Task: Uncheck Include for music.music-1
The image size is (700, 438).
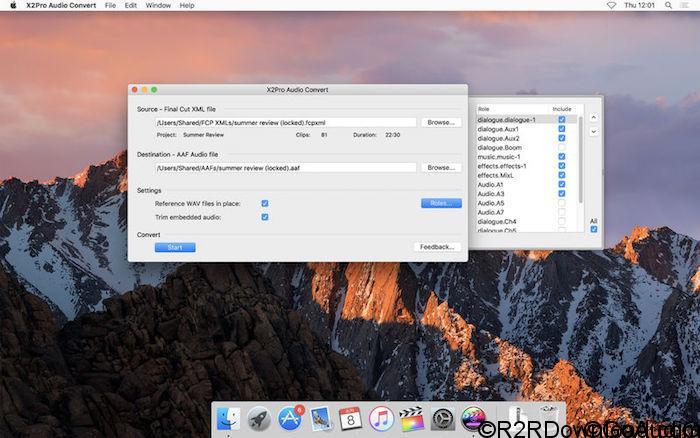Action: tap(562, 157)
